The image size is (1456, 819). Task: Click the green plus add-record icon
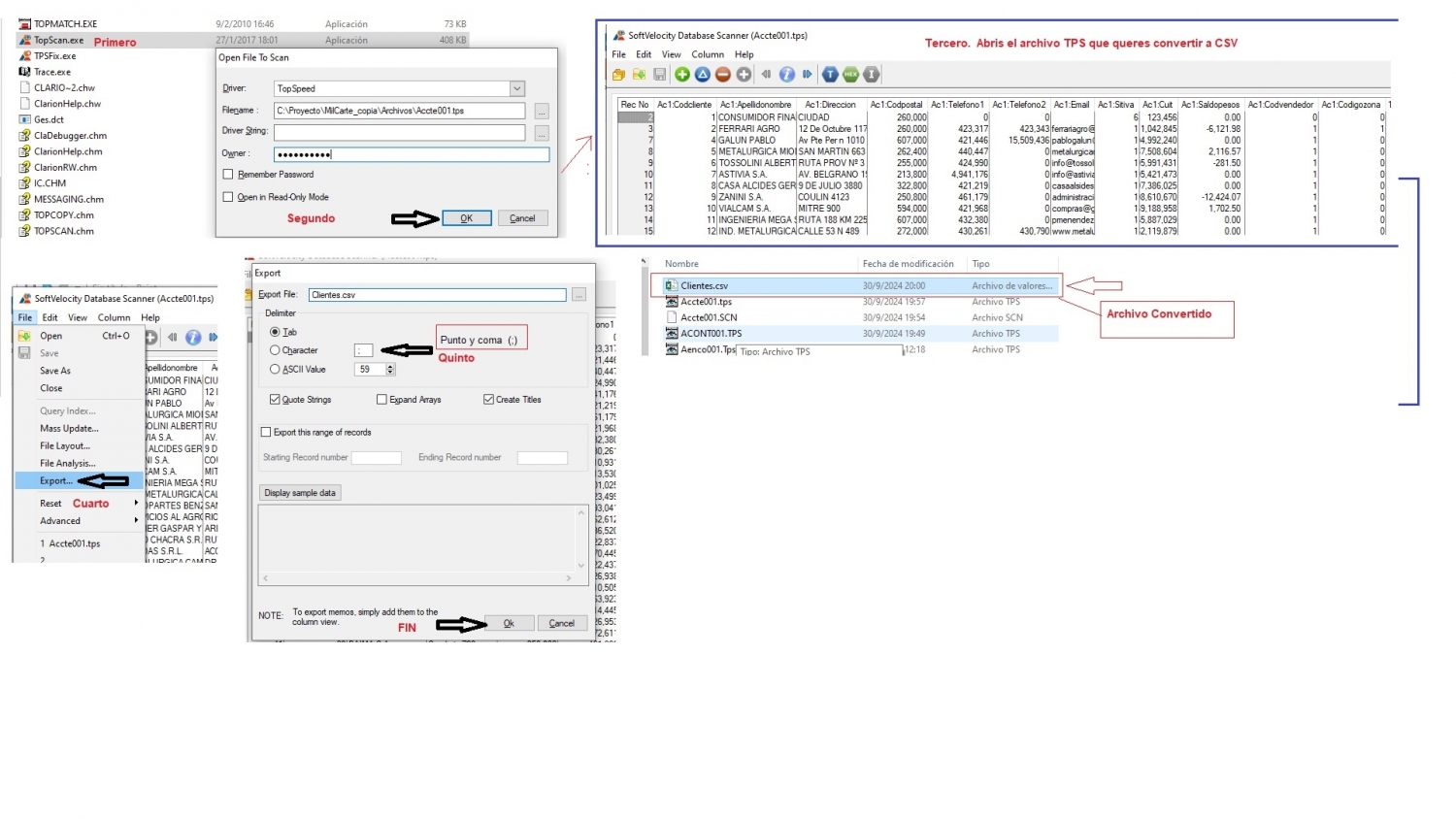coord(682,75)
